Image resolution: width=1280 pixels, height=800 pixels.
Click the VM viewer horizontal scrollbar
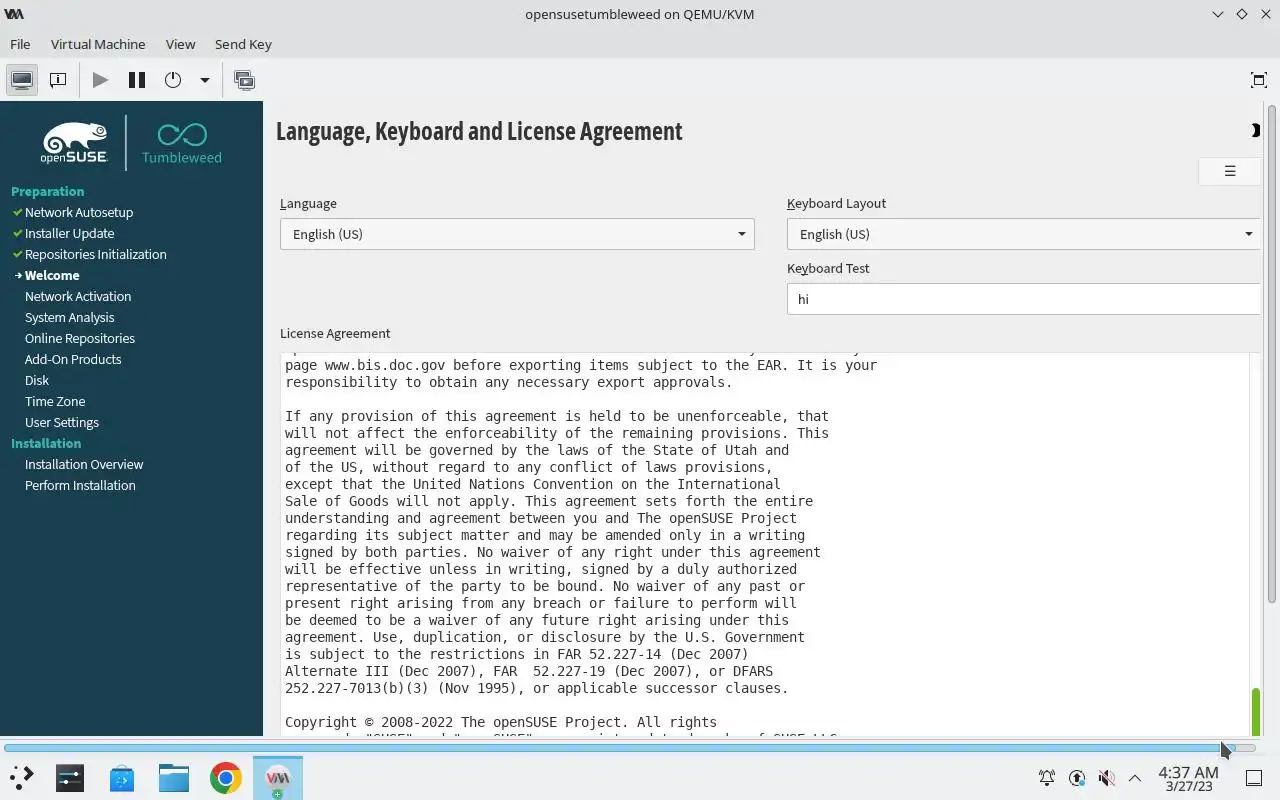click(x=620, y=748)
